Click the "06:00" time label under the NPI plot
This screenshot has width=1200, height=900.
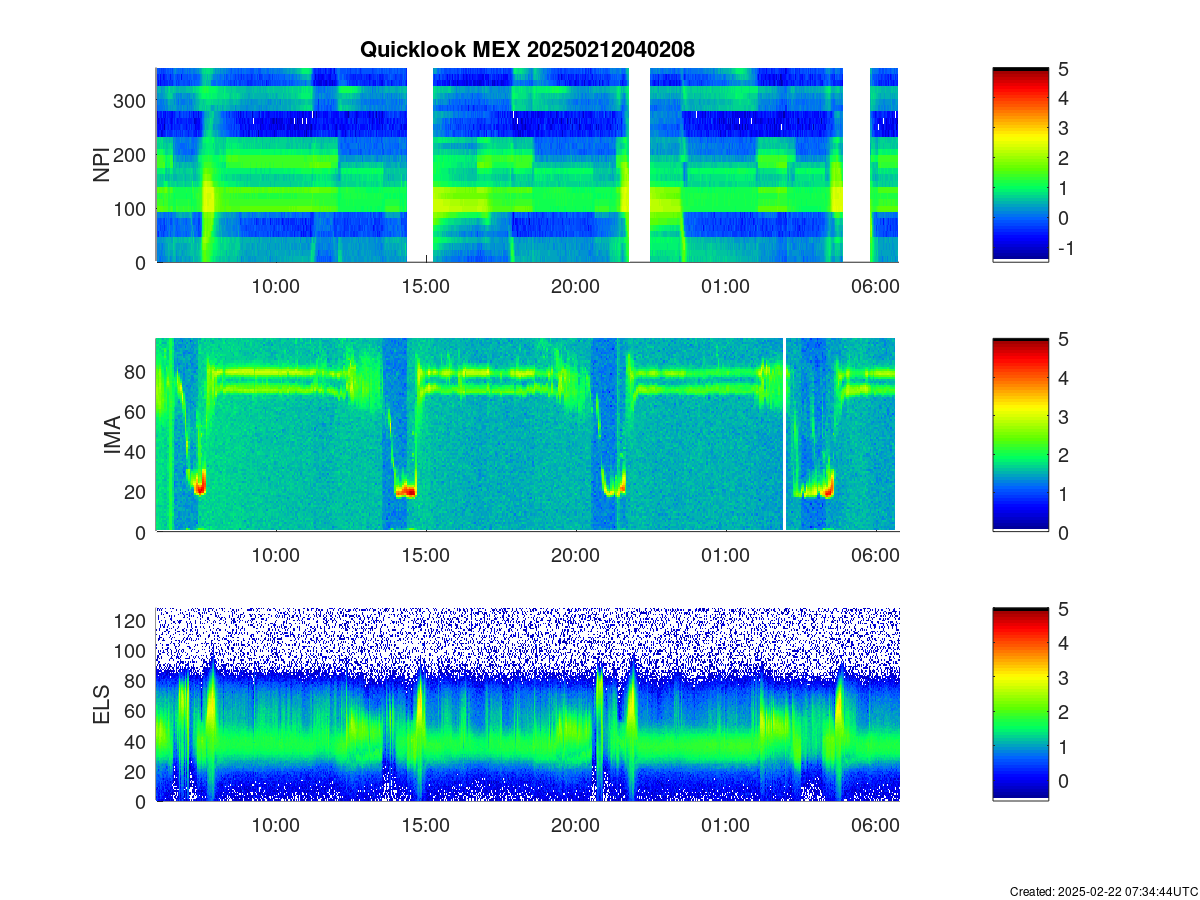(875, 286)
